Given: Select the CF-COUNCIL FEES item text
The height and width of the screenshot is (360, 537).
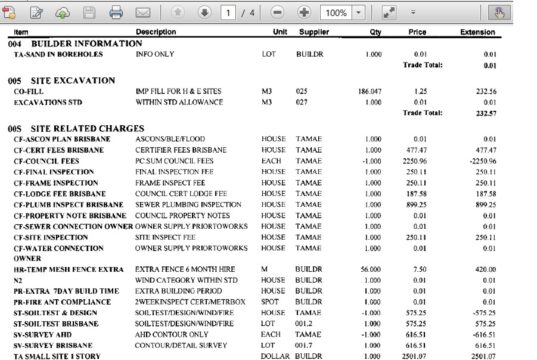Looking at the screenshot, I should (47, 161).
